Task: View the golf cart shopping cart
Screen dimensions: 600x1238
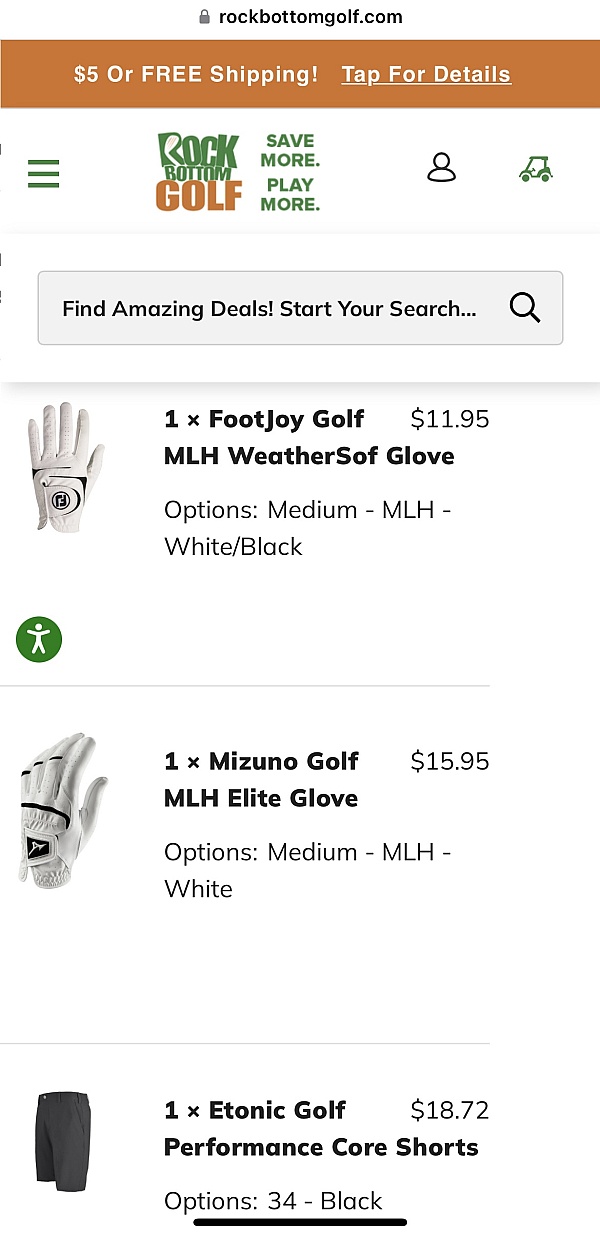Action: [536, 169]
